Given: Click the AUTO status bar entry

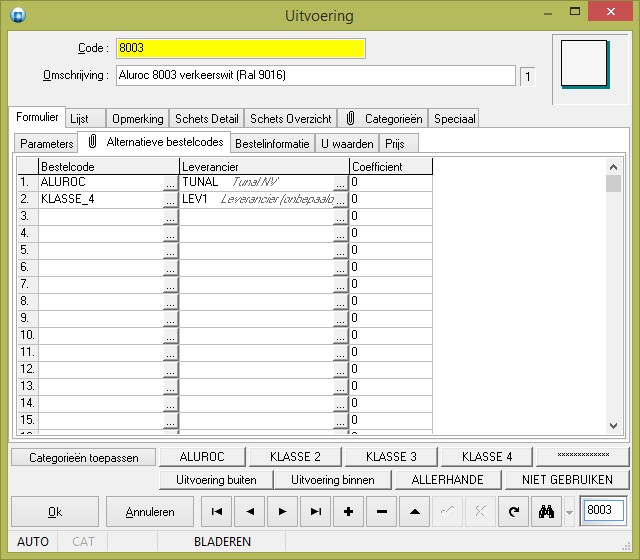Looking at the screenshot, I should click(x=33, y=541).
